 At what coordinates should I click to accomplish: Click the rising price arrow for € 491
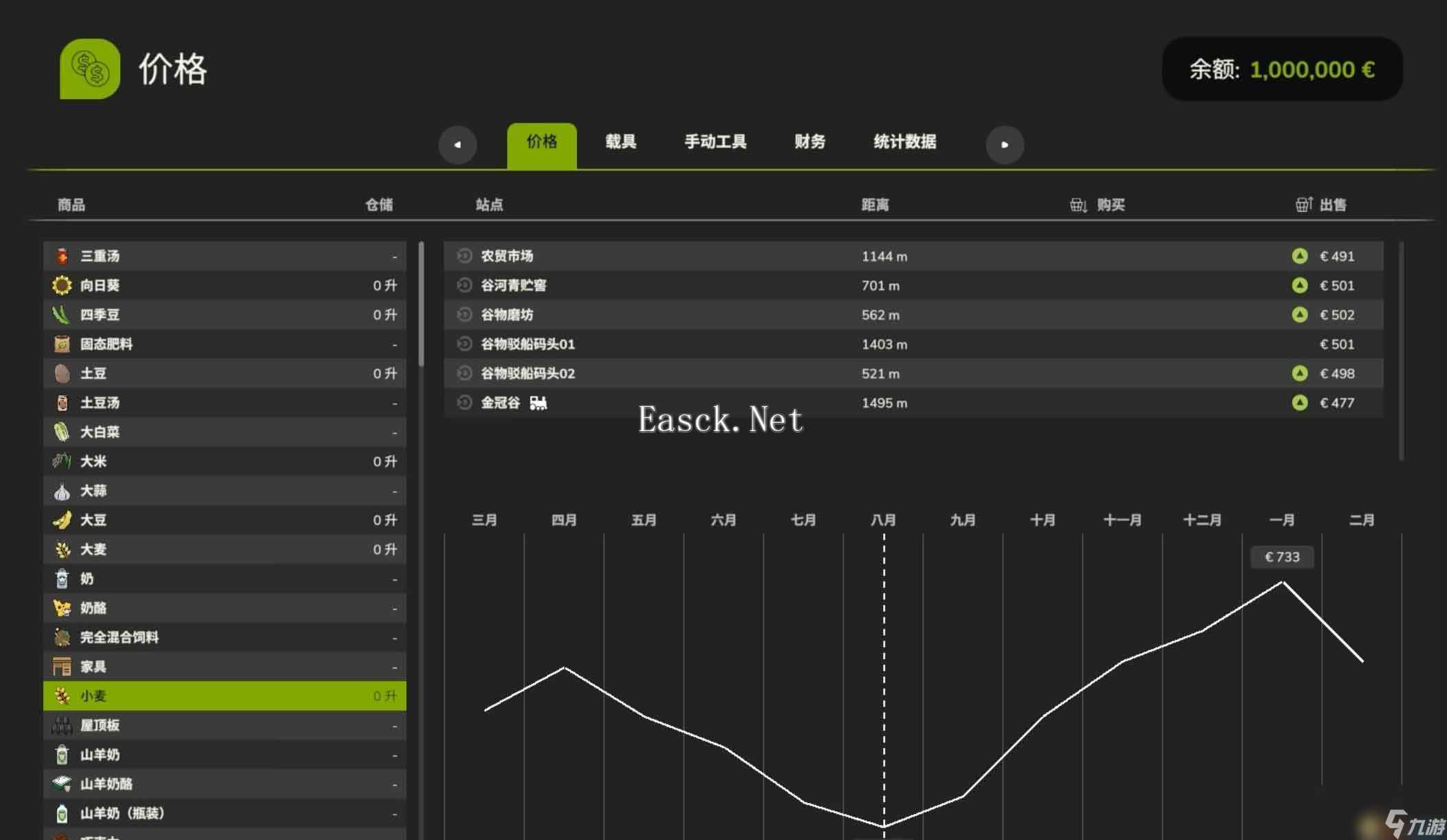click(1299, 256)
